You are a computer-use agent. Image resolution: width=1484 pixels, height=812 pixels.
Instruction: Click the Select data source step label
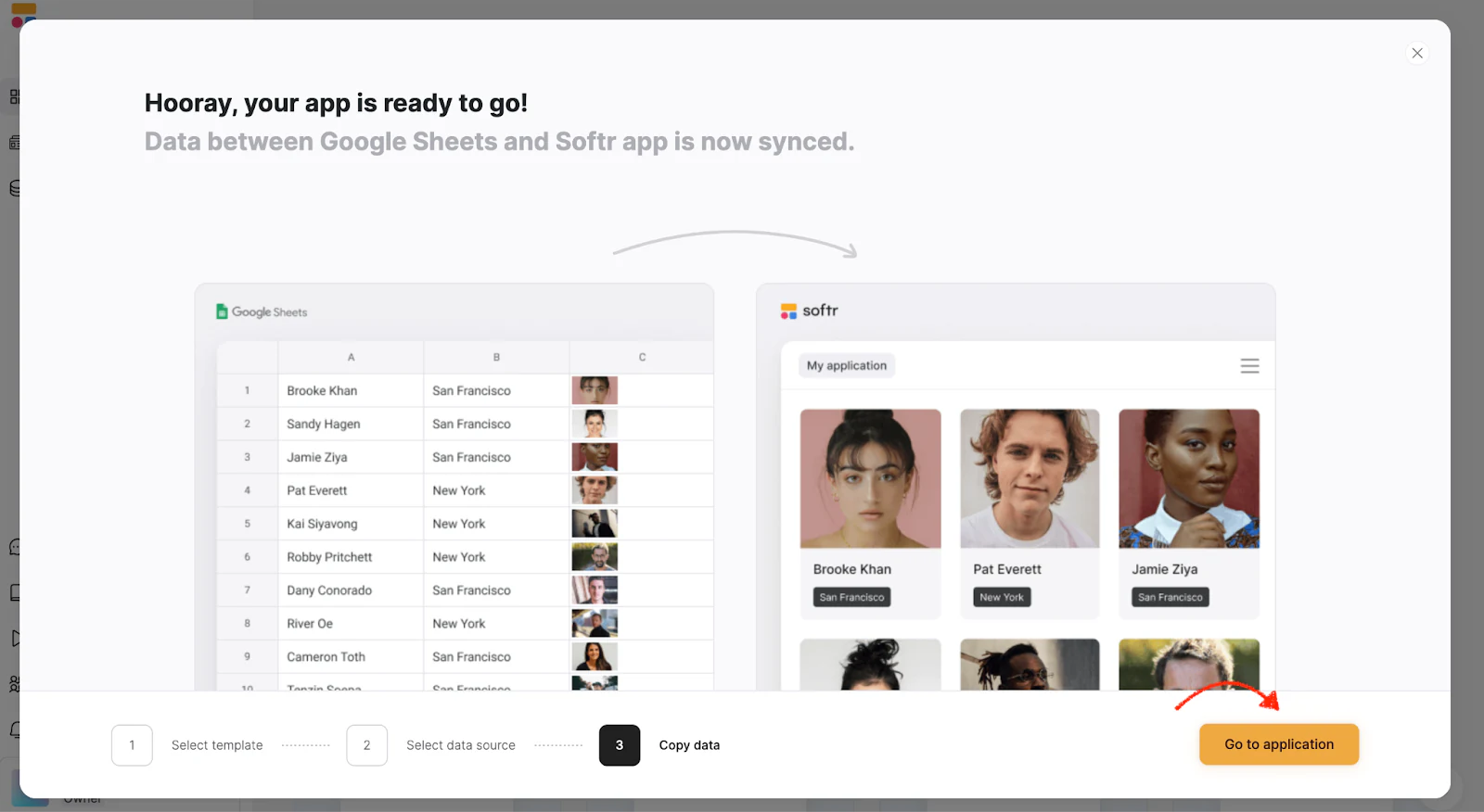coord(461,745)
